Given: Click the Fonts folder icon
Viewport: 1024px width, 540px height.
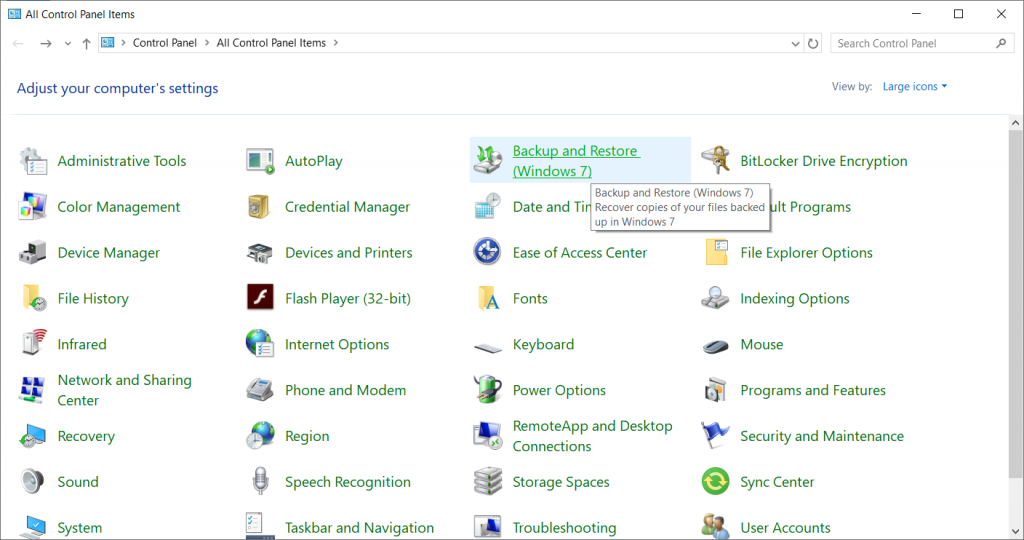Looking at the screenshot, I should click(x=488, y=298).
